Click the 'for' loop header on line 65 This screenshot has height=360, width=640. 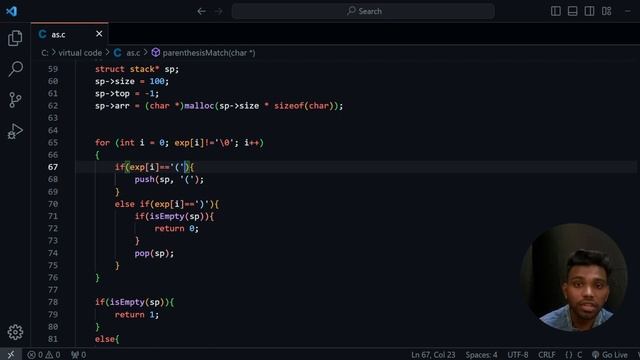[x=179, y=142]
